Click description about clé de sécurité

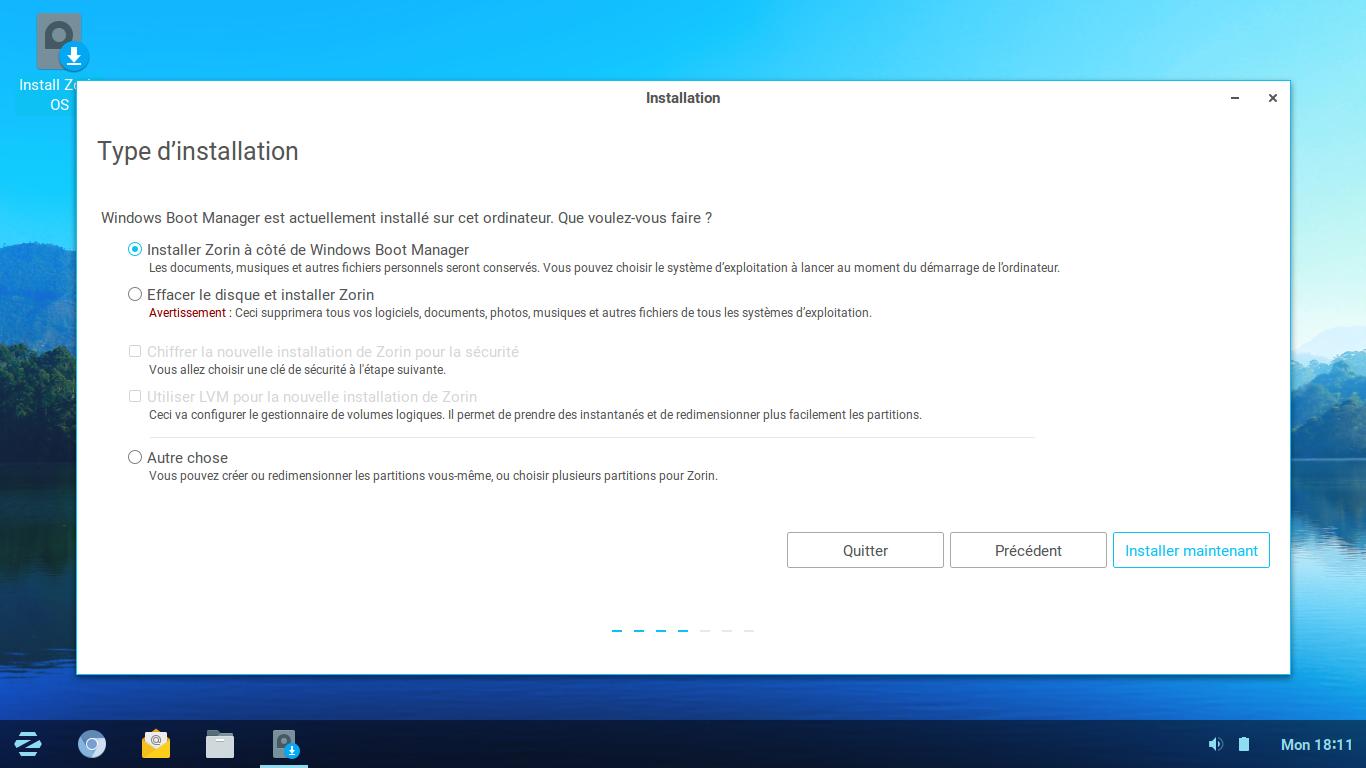pyautogui.click(x=297, y=370)
